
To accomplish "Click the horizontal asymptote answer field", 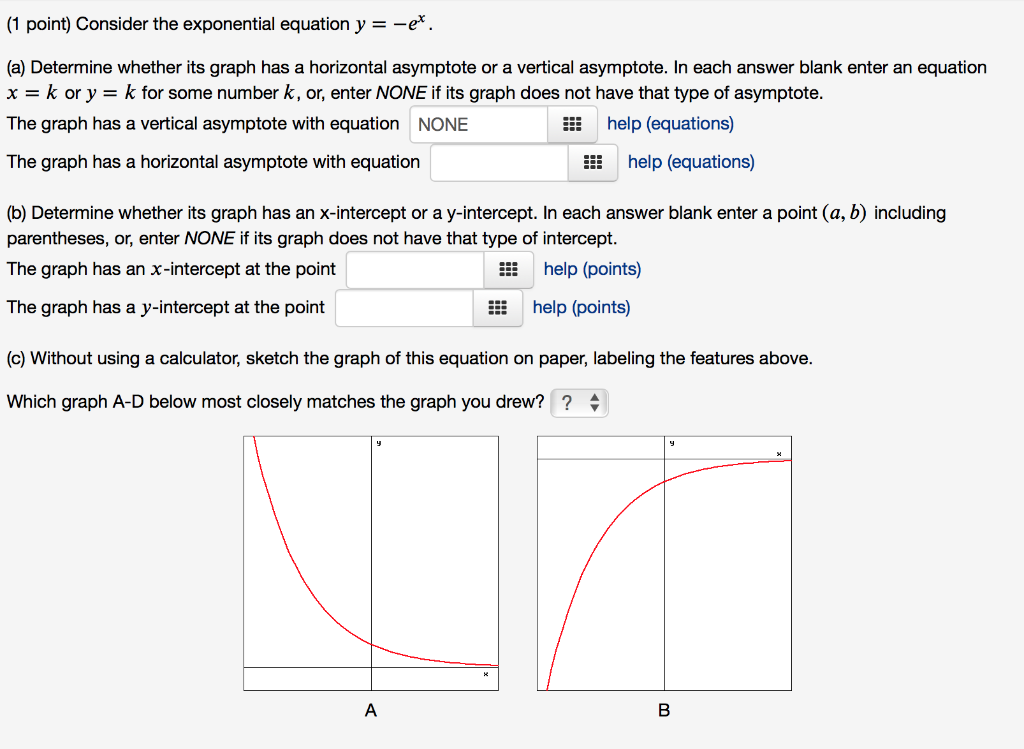I will [498, 162].
